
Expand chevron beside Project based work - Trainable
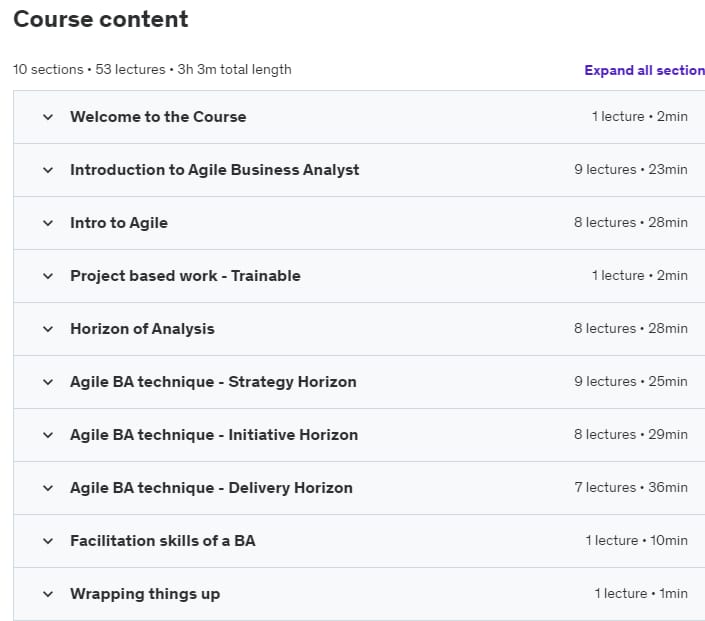point(48,276)
